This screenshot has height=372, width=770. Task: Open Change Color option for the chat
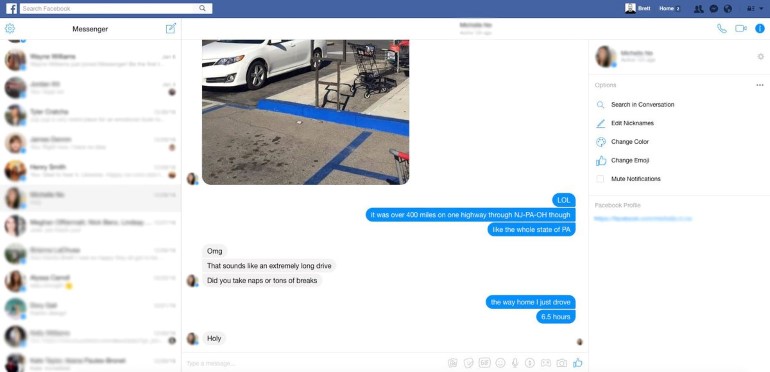(630, 142)
